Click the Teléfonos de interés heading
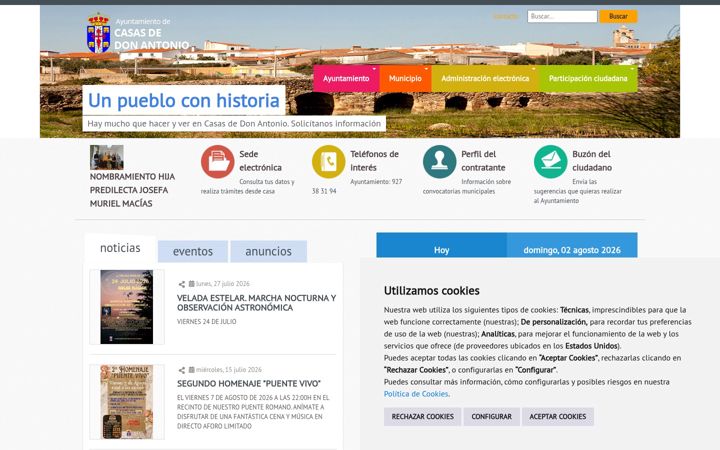 374,161
